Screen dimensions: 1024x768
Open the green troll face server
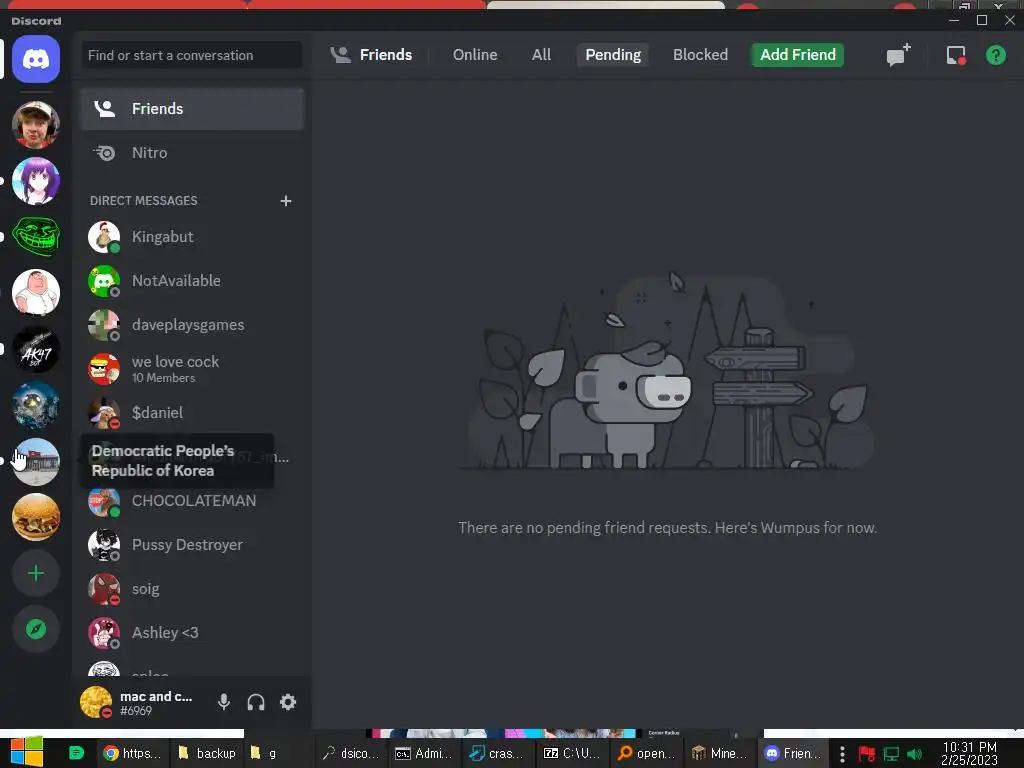point(36,236)
